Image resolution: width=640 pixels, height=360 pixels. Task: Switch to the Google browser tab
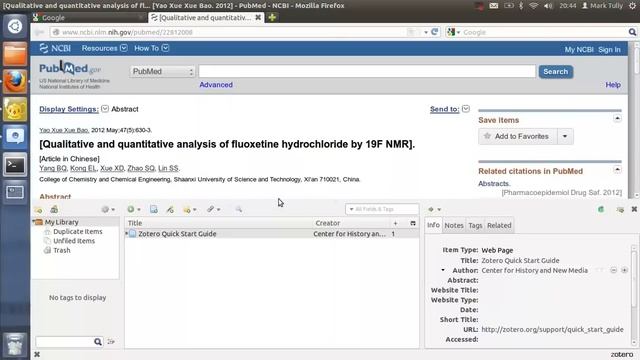point(89,18)
